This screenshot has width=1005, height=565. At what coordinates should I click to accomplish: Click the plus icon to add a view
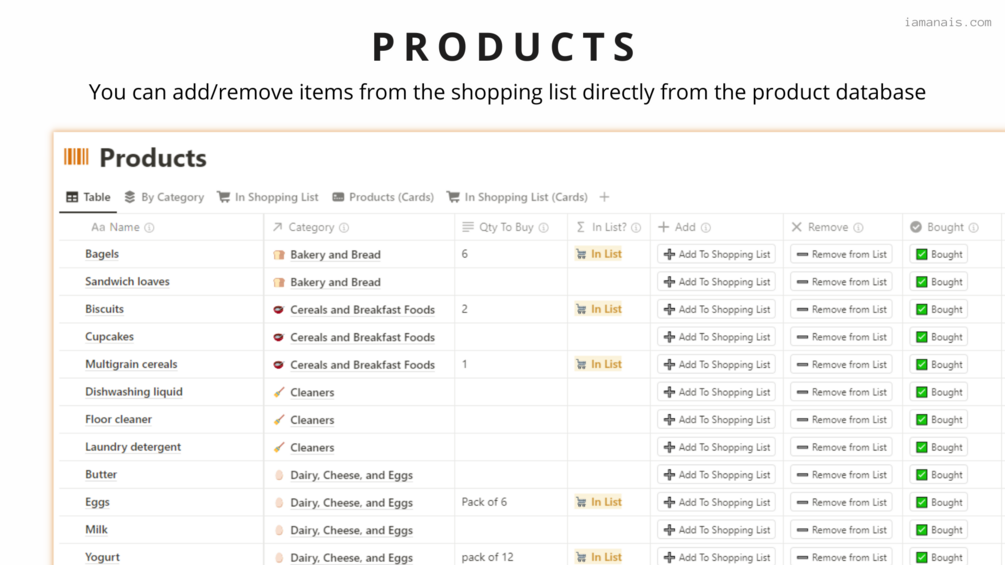click(x=604, y=197)
